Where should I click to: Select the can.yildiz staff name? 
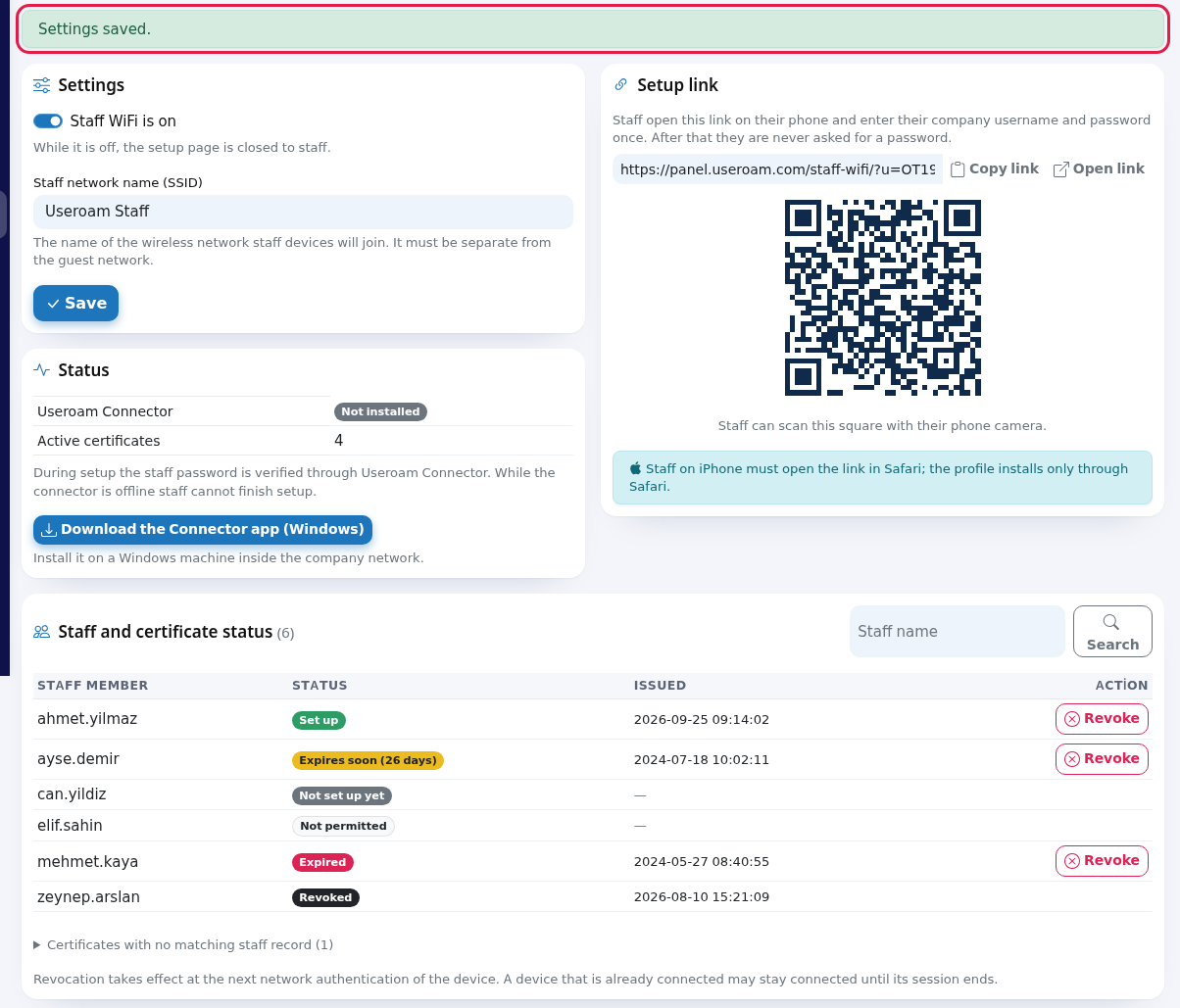(x=72, y=794)
